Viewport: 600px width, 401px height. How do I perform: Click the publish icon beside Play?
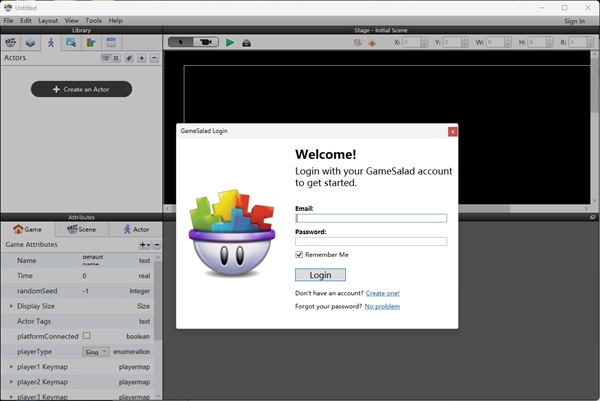247,42
